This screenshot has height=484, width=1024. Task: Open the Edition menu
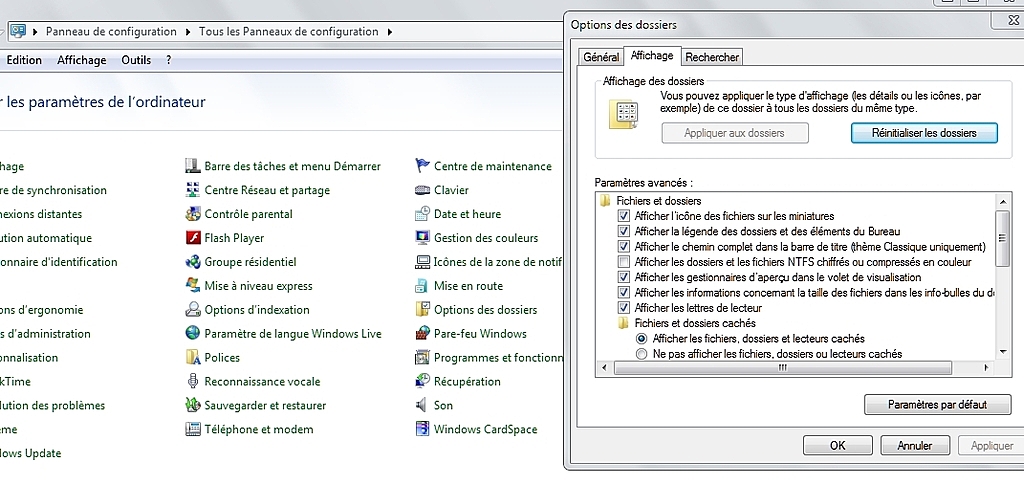click(x=24, y=60)
